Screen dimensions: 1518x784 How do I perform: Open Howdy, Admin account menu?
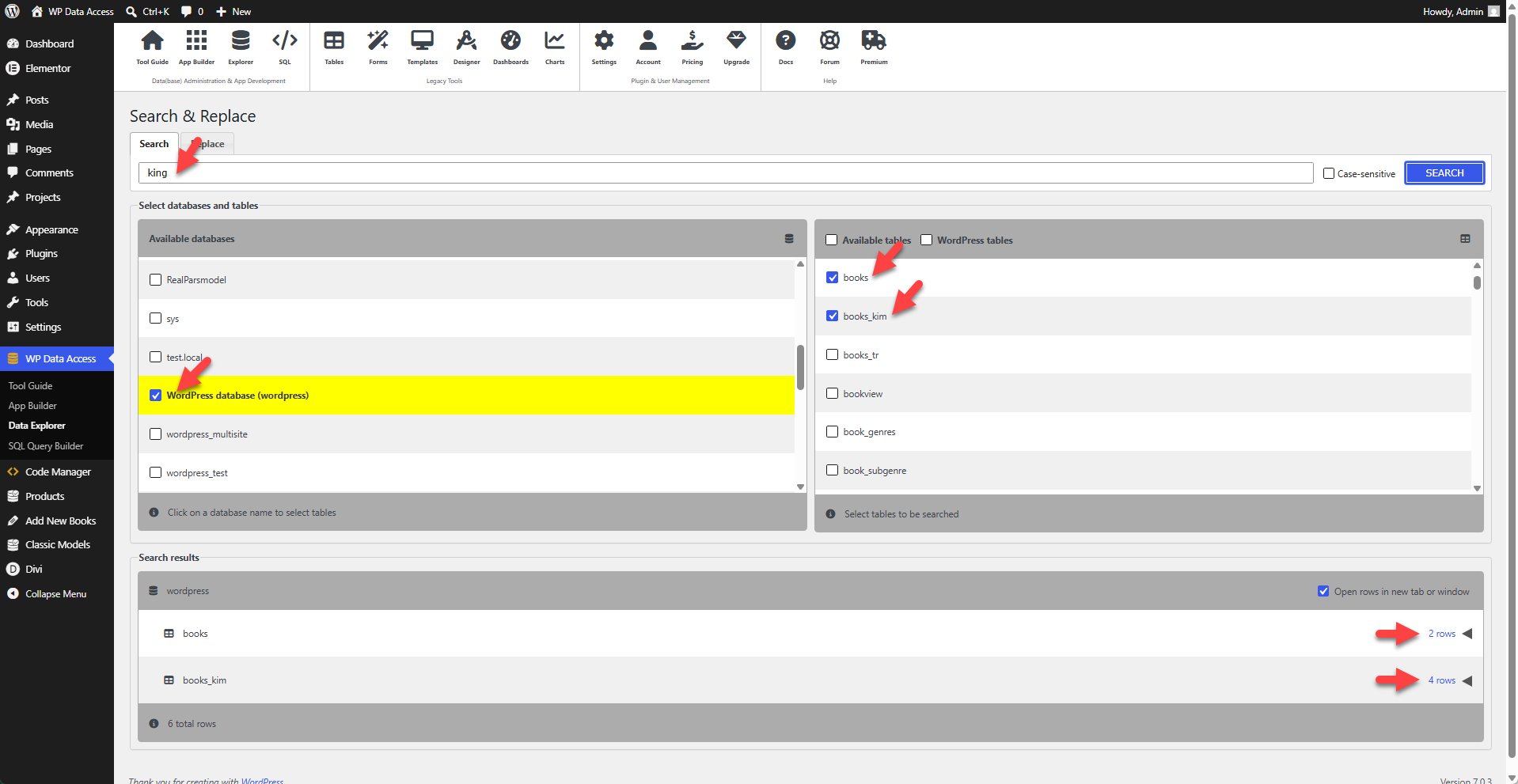click(x=1461, y=11)
